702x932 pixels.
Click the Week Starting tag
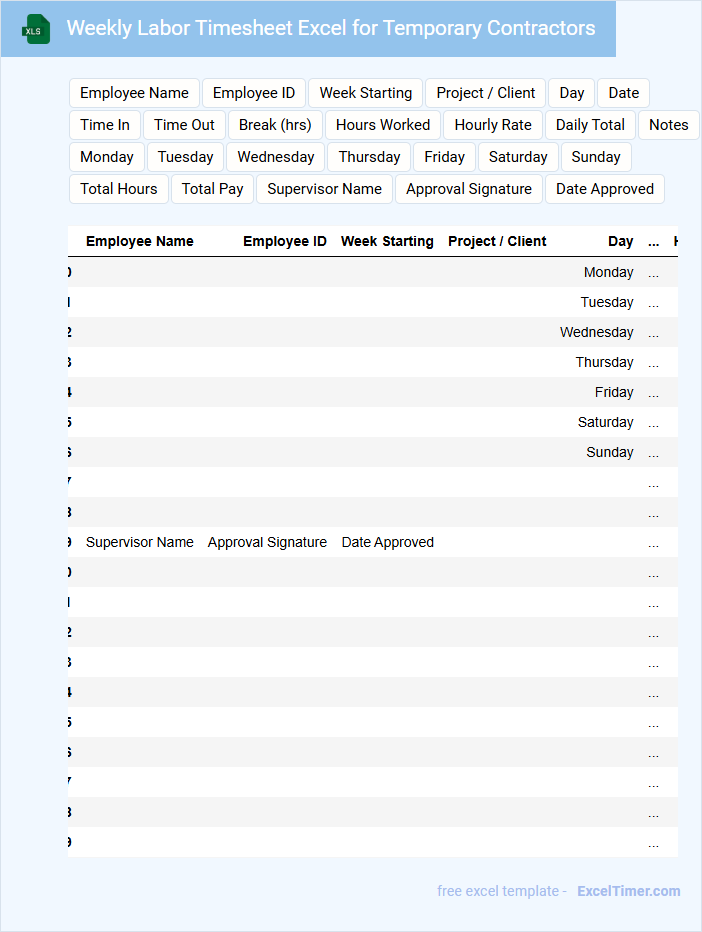366,93
